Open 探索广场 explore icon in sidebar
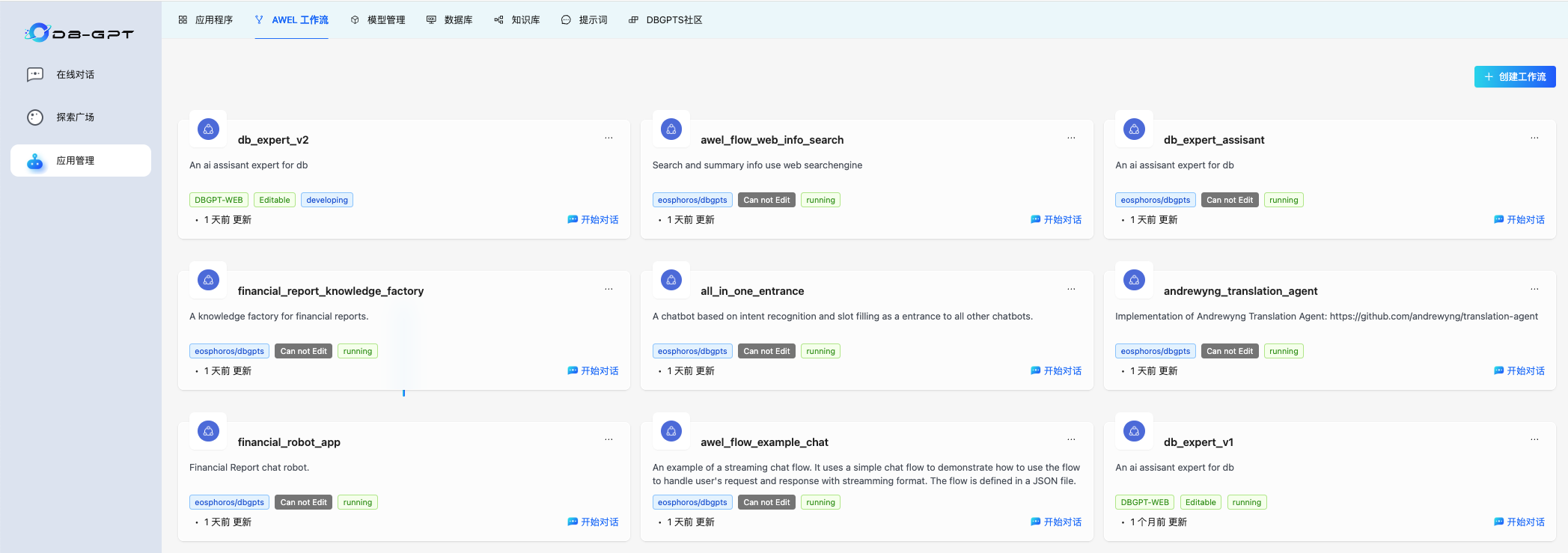 tap(35, 117)
